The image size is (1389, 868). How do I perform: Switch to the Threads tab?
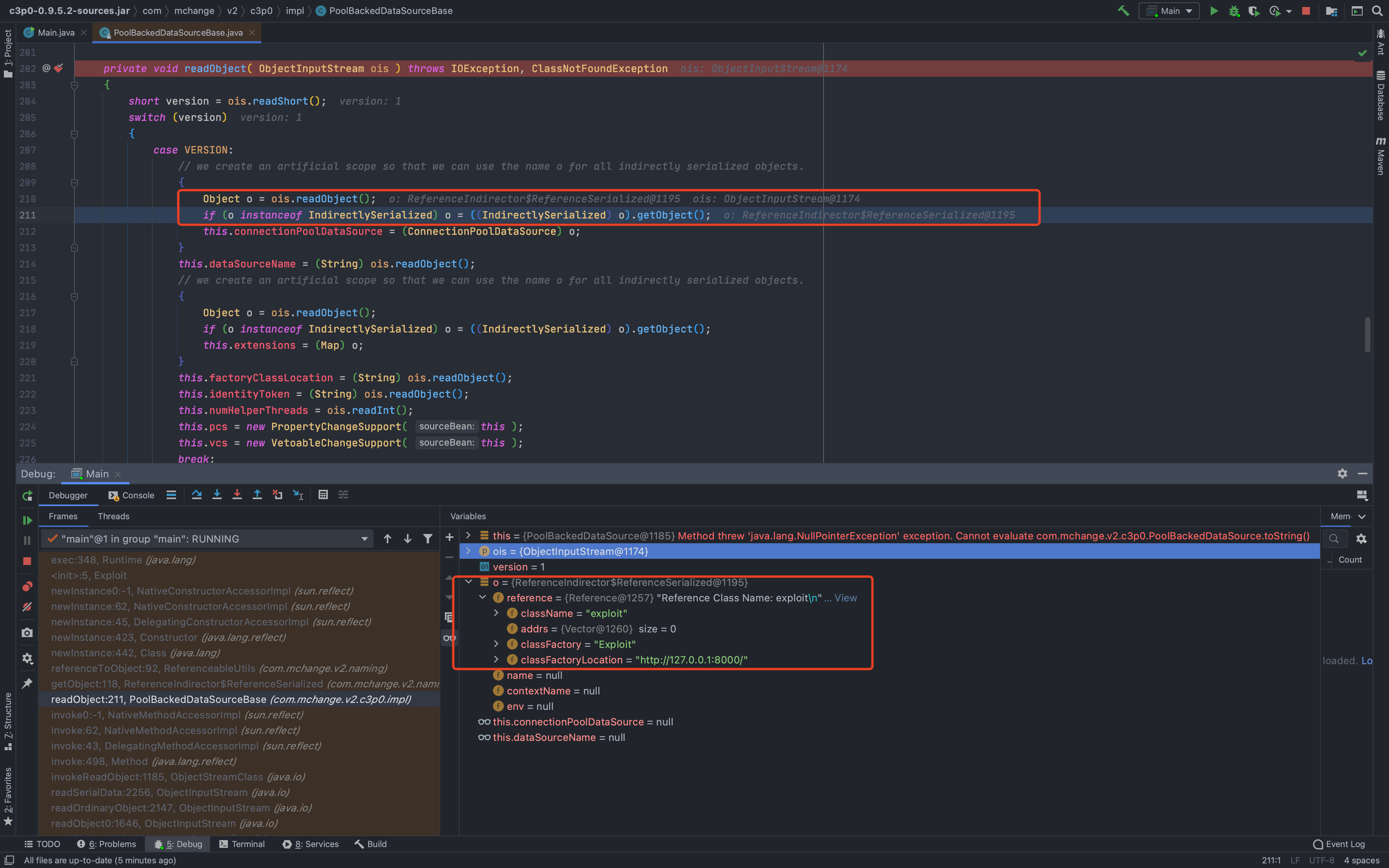(x=113, y=516)
